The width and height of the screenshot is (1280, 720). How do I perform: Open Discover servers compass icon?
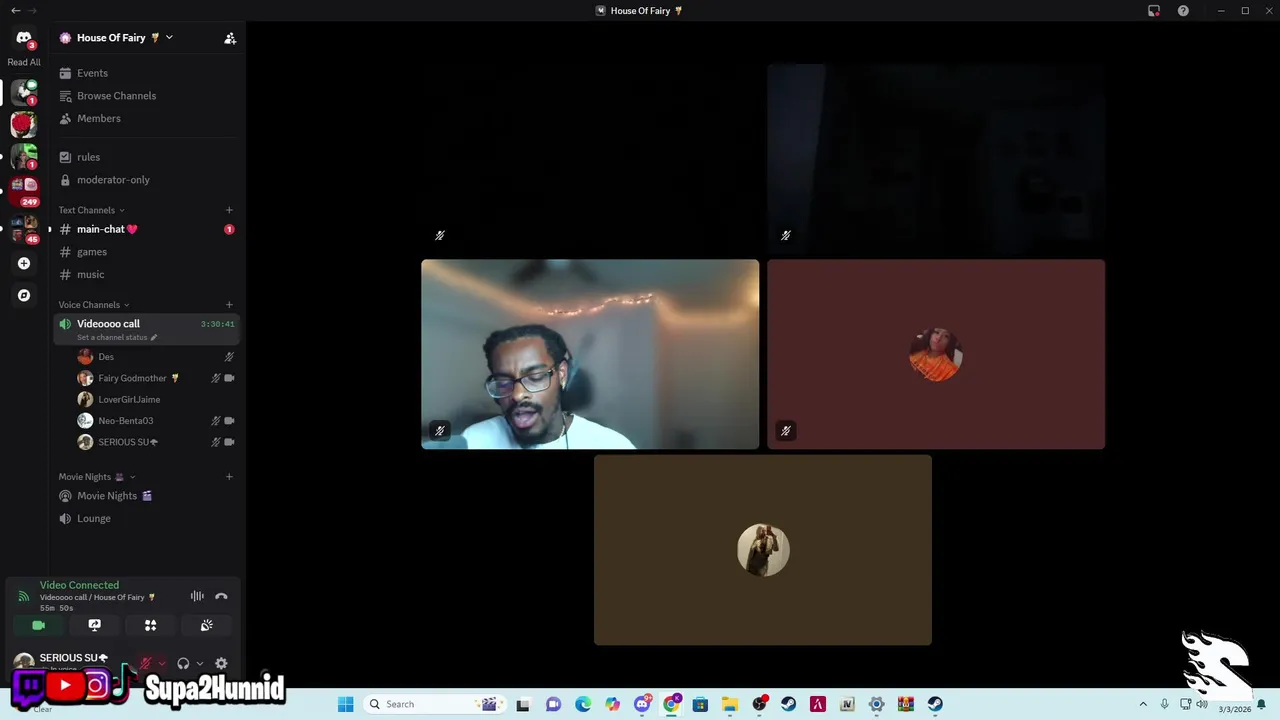[24, 295]
